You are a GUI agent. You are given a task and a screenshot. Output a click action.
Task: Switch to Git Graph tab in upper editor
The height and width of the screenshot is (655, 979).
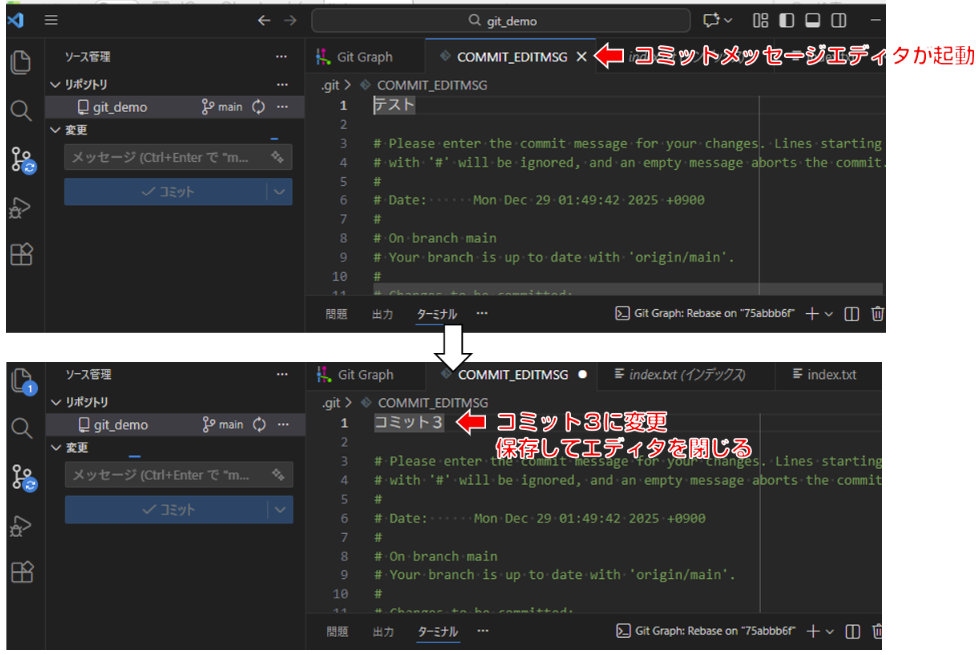pos(354,57)
